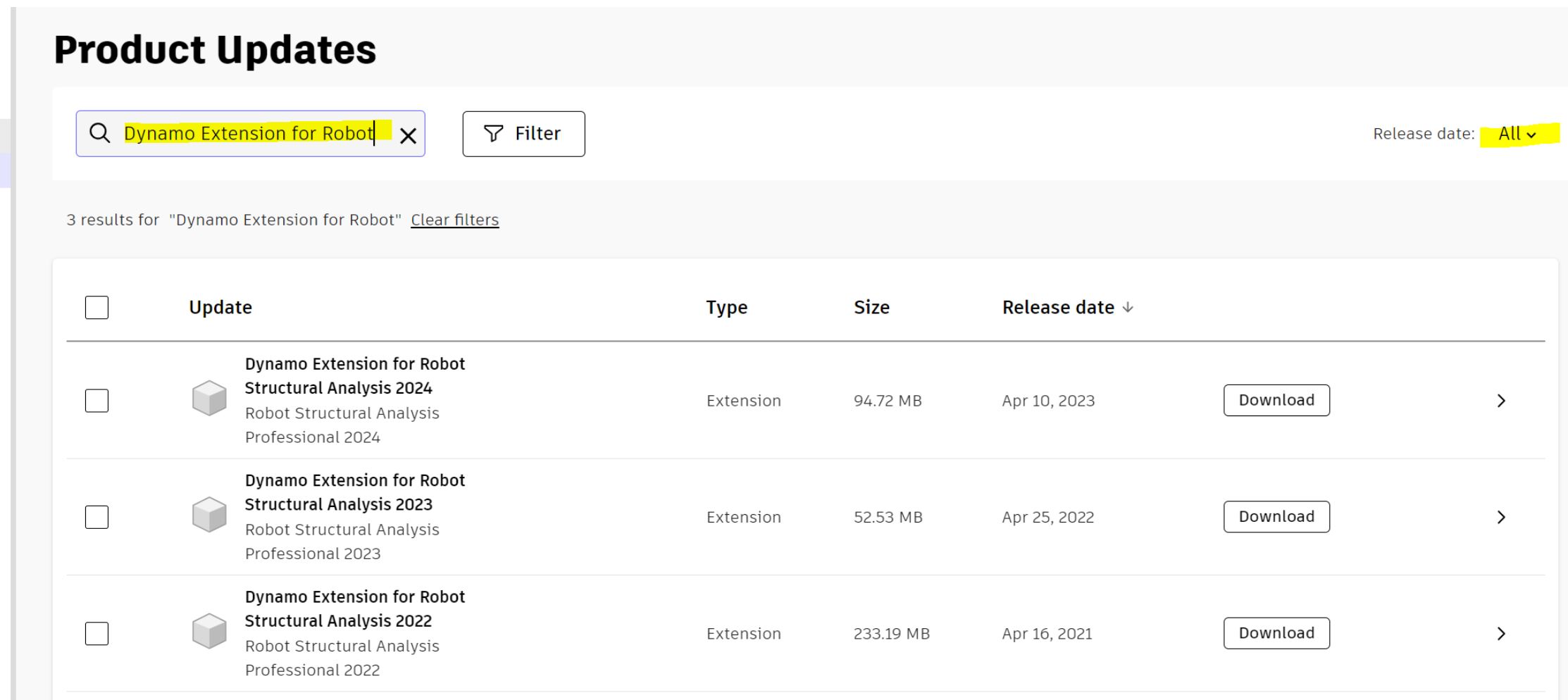Download the 233.19 MB 2022 extension
This screenshot has height=700, width=1568.
[x=1276, y=633]
